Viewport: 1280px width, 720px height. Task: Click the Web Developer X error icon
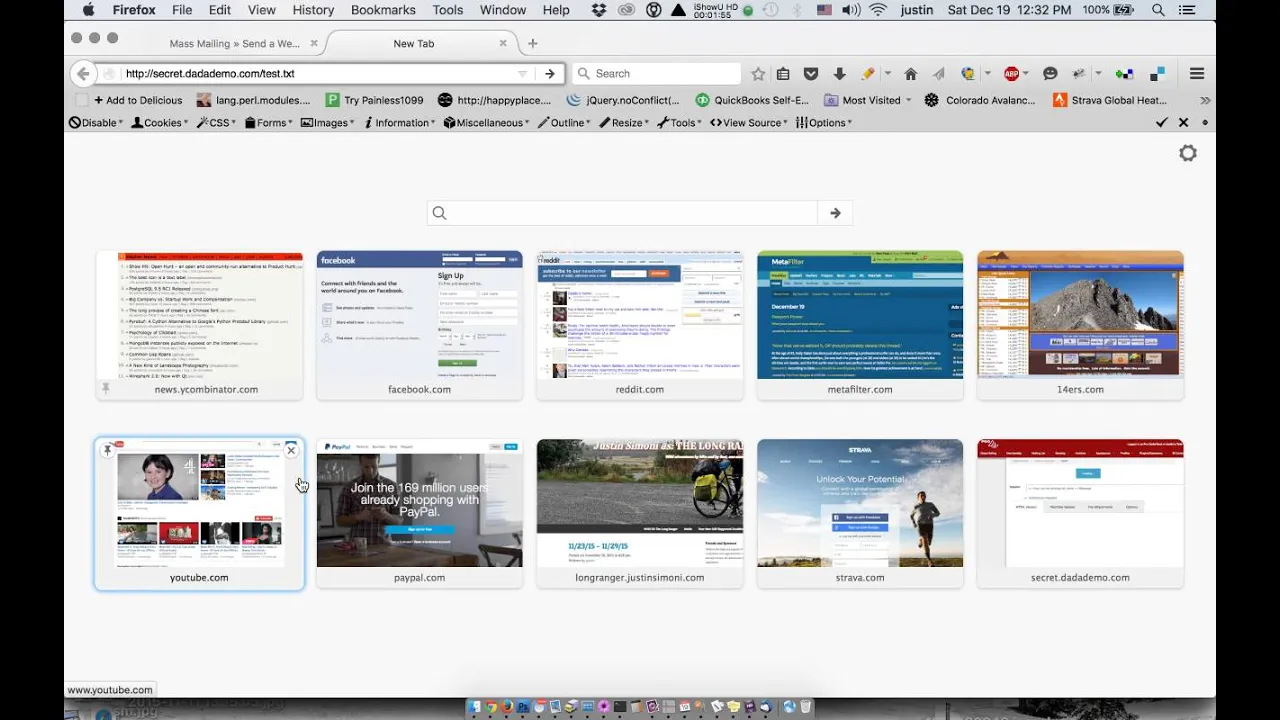pyautogui.click(x=1183, y=122)
